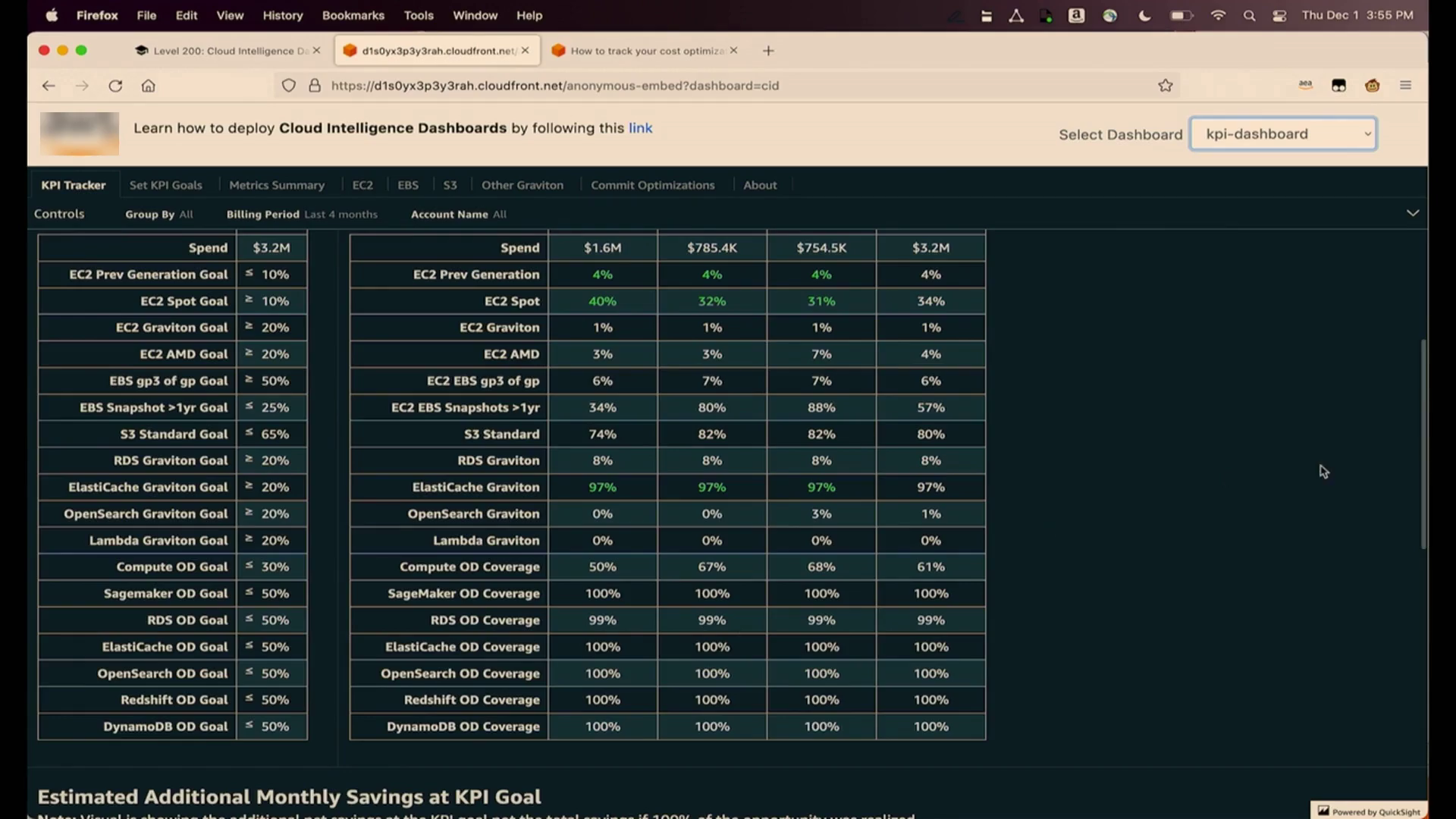Open macOS Spotlight search icon

click(x=1249, y=15)
